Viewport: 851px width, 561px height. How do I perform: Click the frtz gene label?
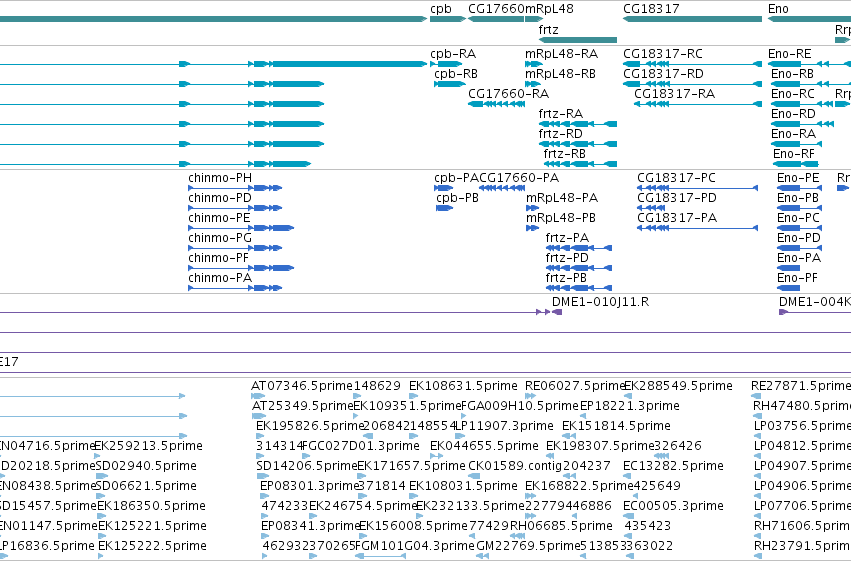548,30
